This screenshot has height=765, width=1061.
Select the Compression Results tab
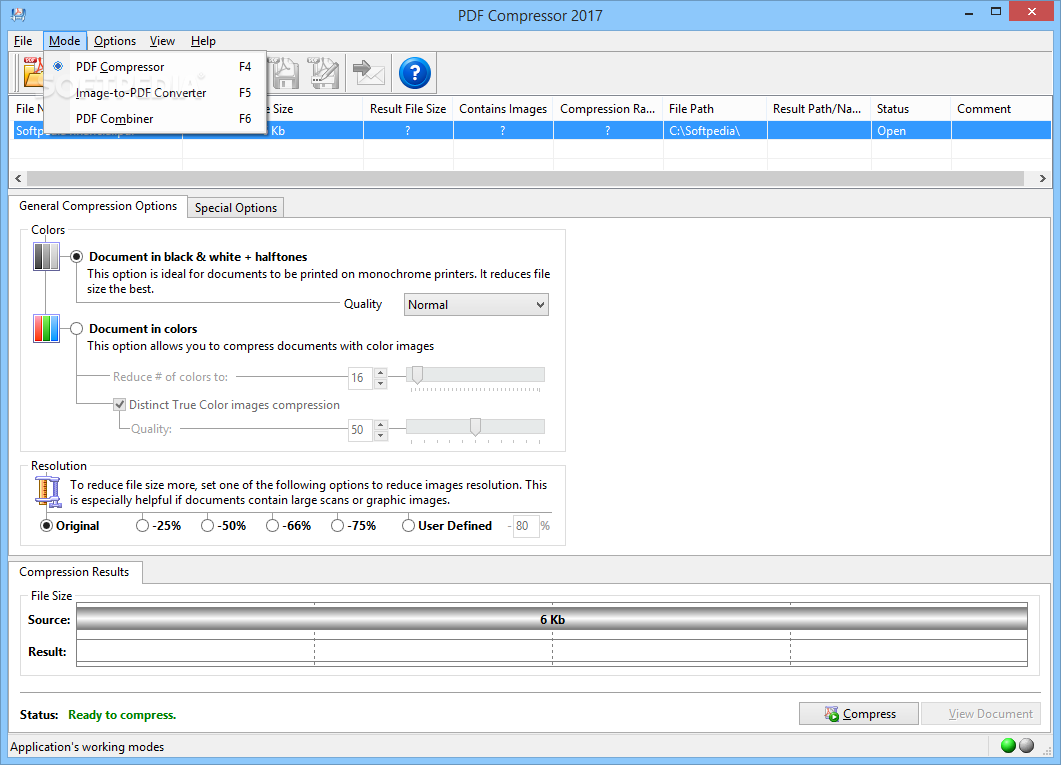point(74,572)
